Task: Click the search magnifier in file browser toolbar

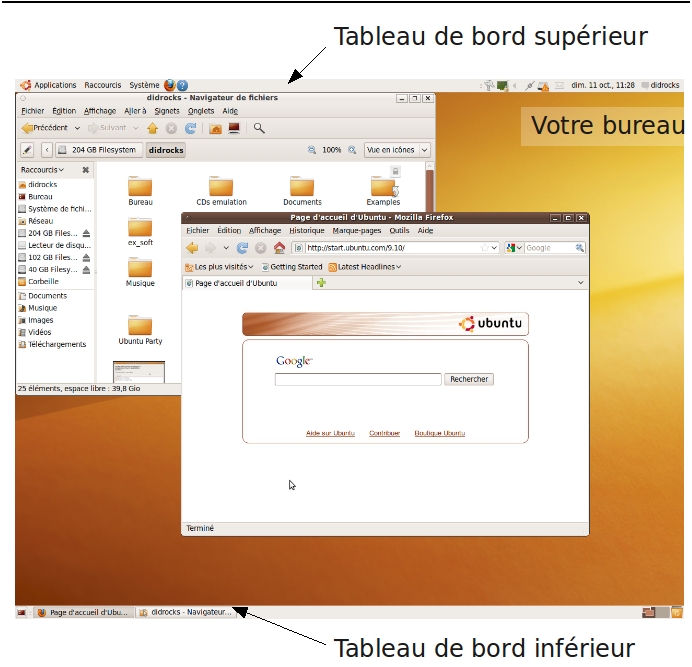Action: (x=259, y=128)
